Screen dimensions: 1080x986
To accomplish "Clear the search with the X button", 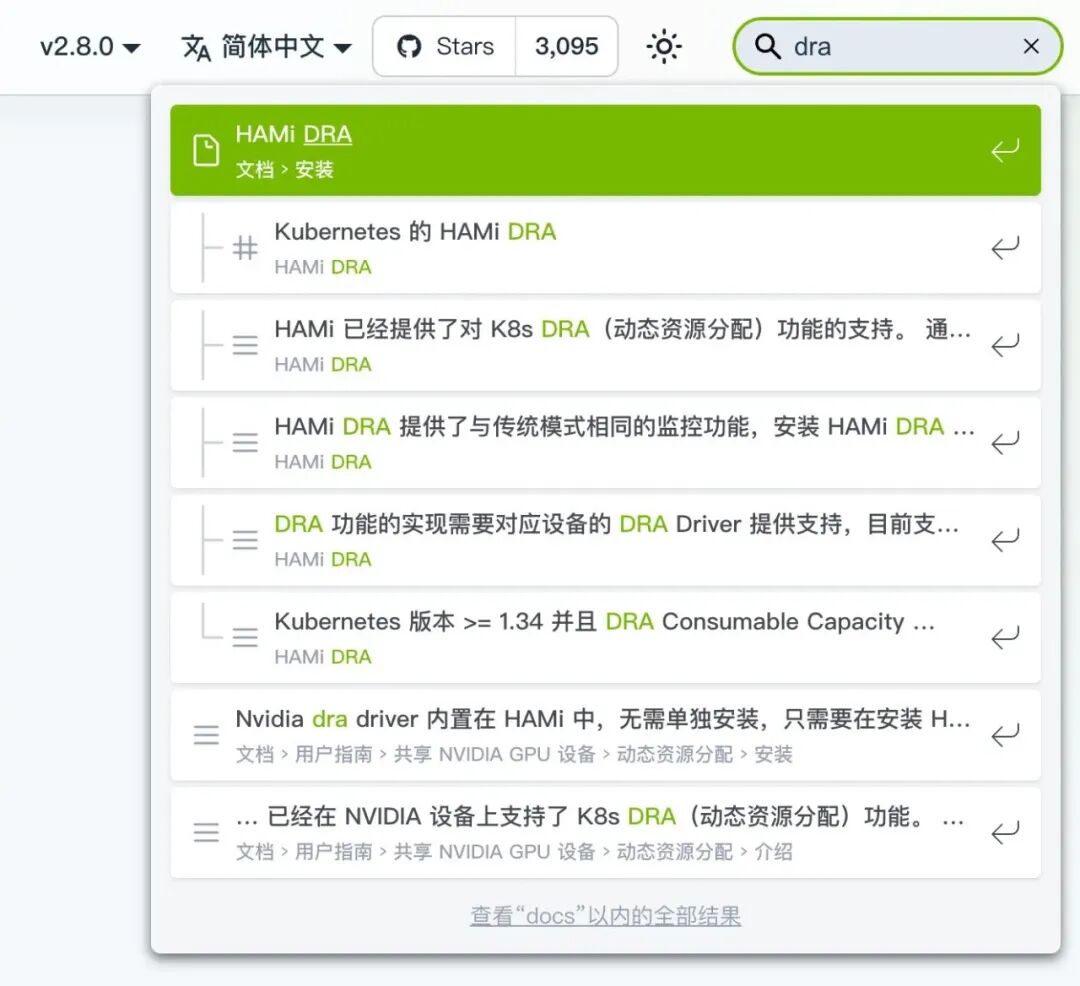I will pyautogui.click(x=1031, y=46).
